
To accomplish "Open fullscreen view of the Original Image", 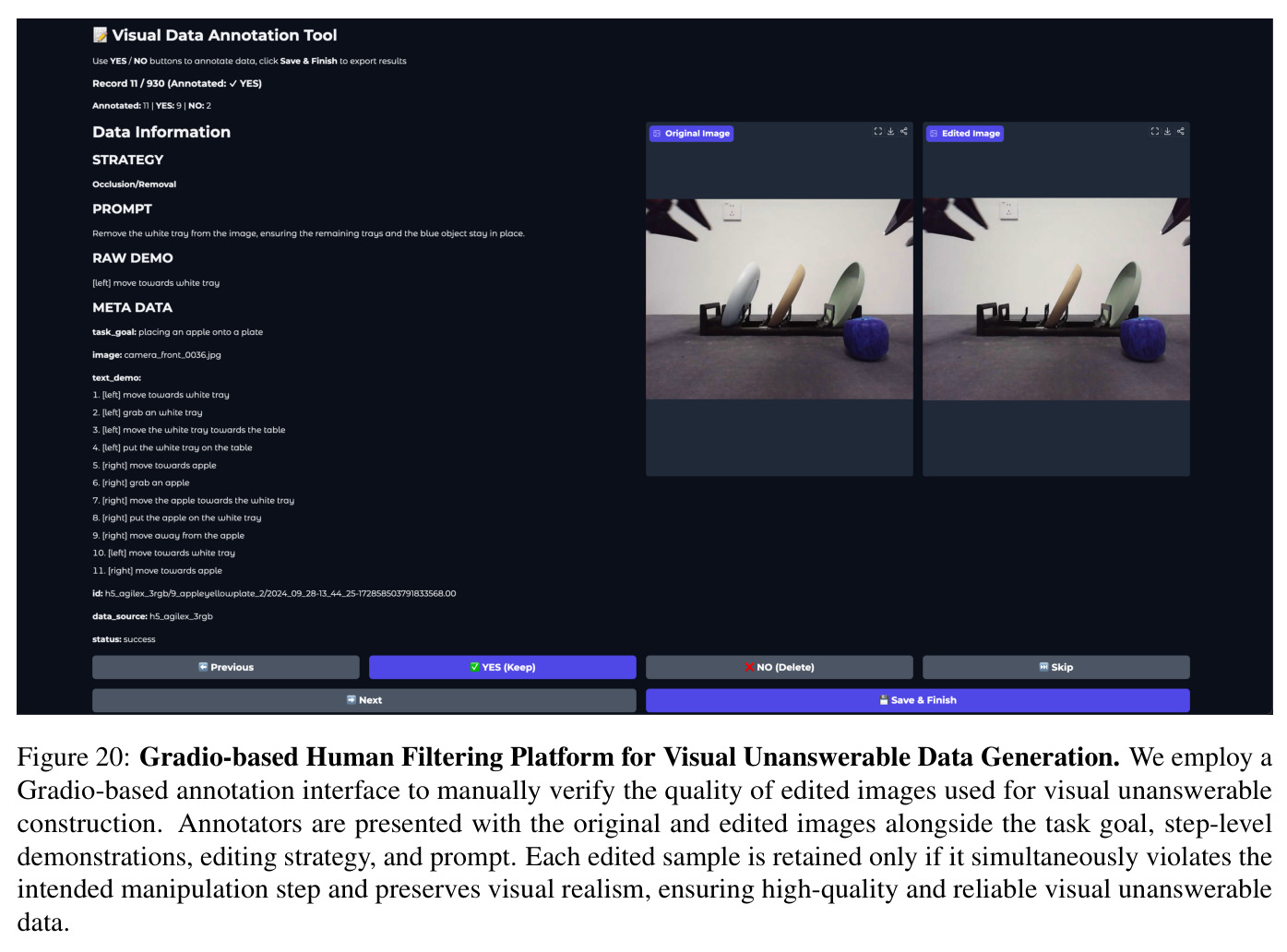I will point(877,131).
